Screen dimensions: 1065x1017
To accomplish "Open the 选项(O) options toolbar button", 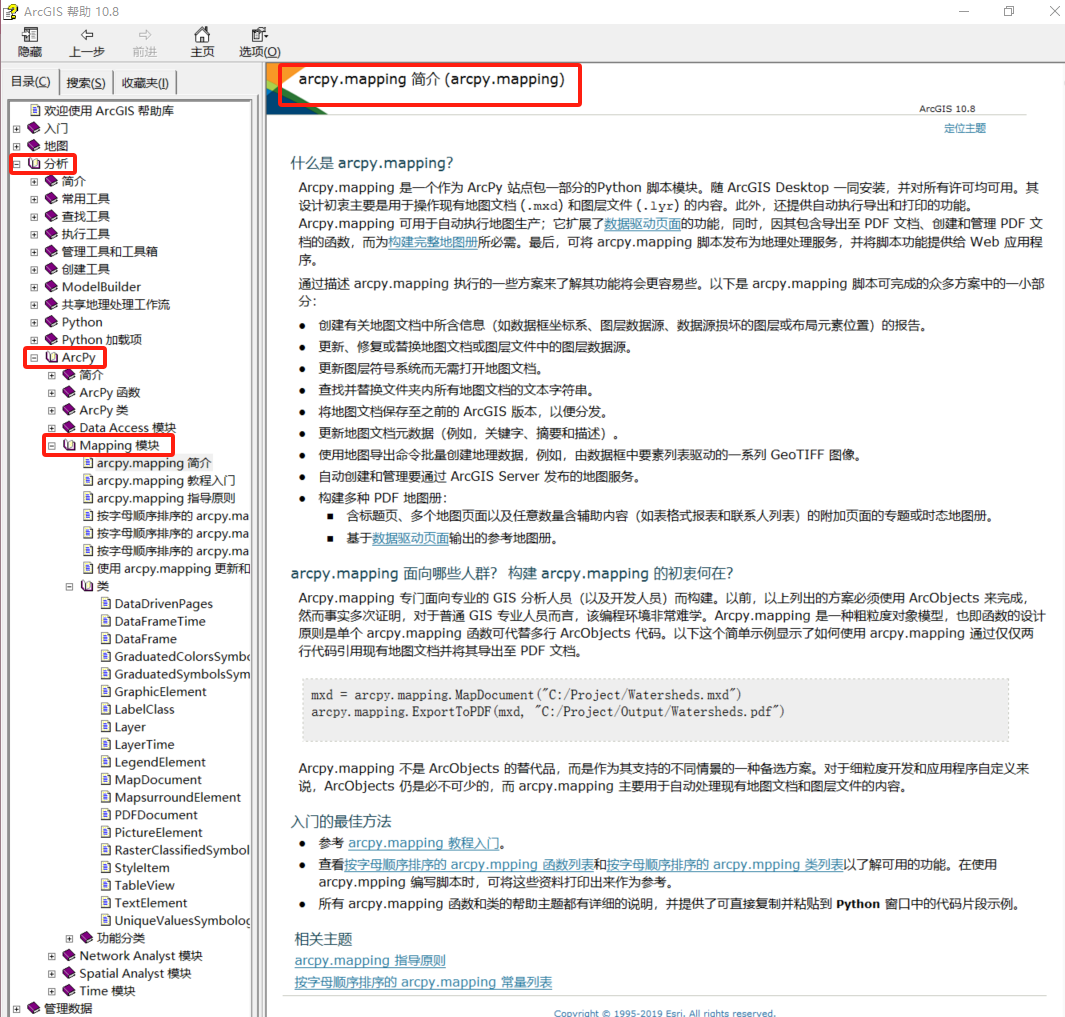I will click(x=259, y=42).
